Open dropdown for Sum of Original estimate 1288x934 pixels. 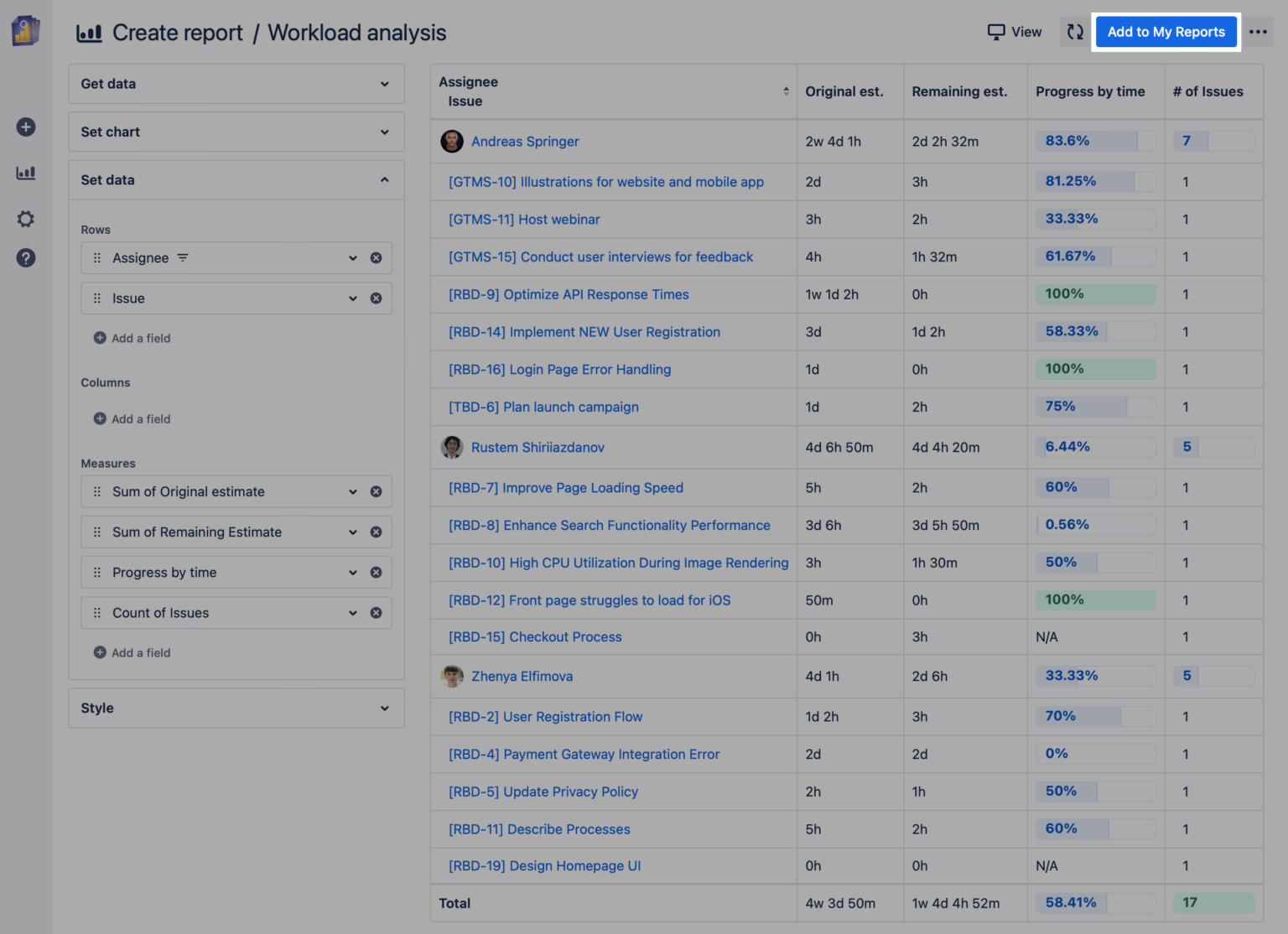click(353, 492)
